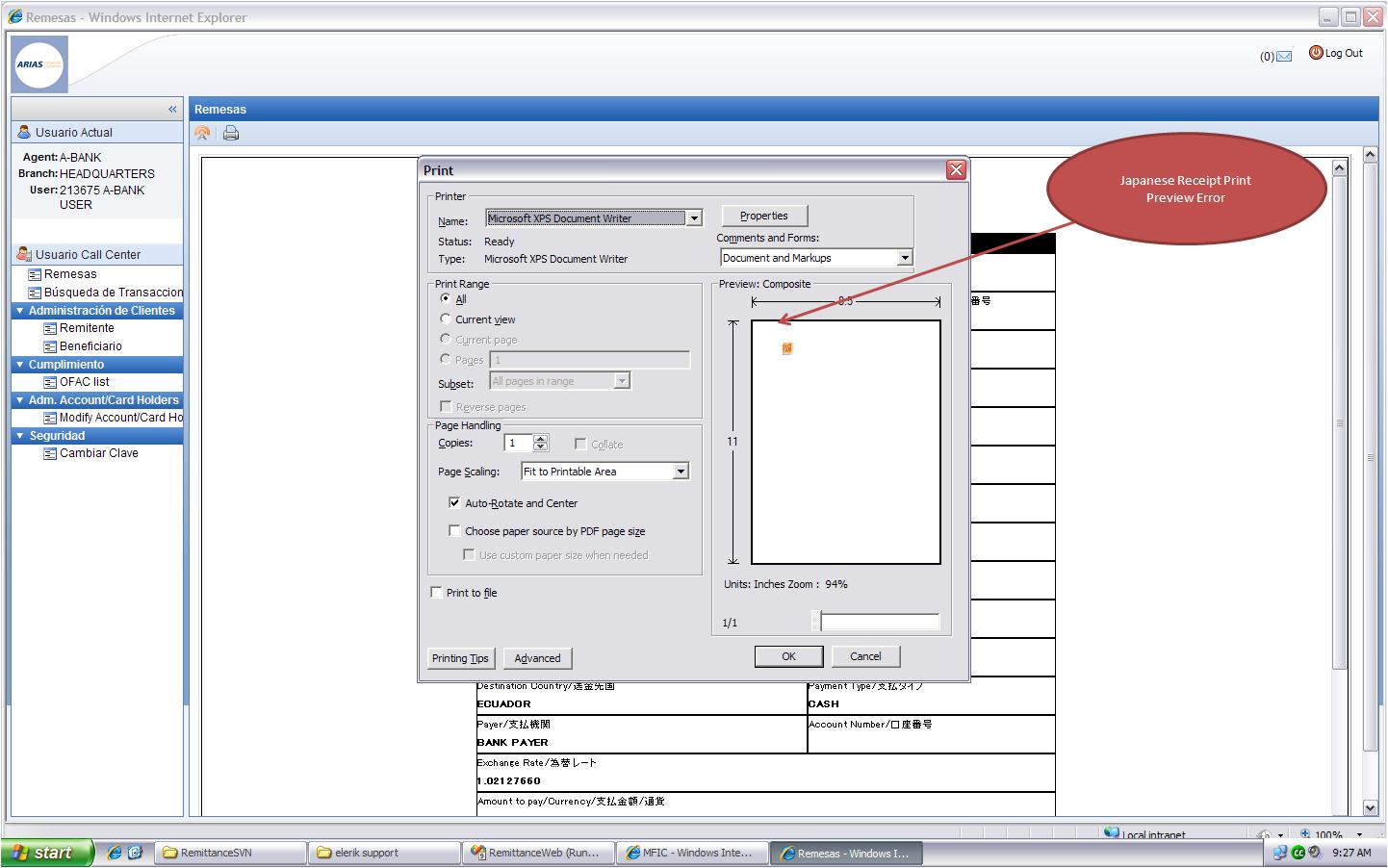Click the printer icon in Remesas toolbar

coord(231,134)
